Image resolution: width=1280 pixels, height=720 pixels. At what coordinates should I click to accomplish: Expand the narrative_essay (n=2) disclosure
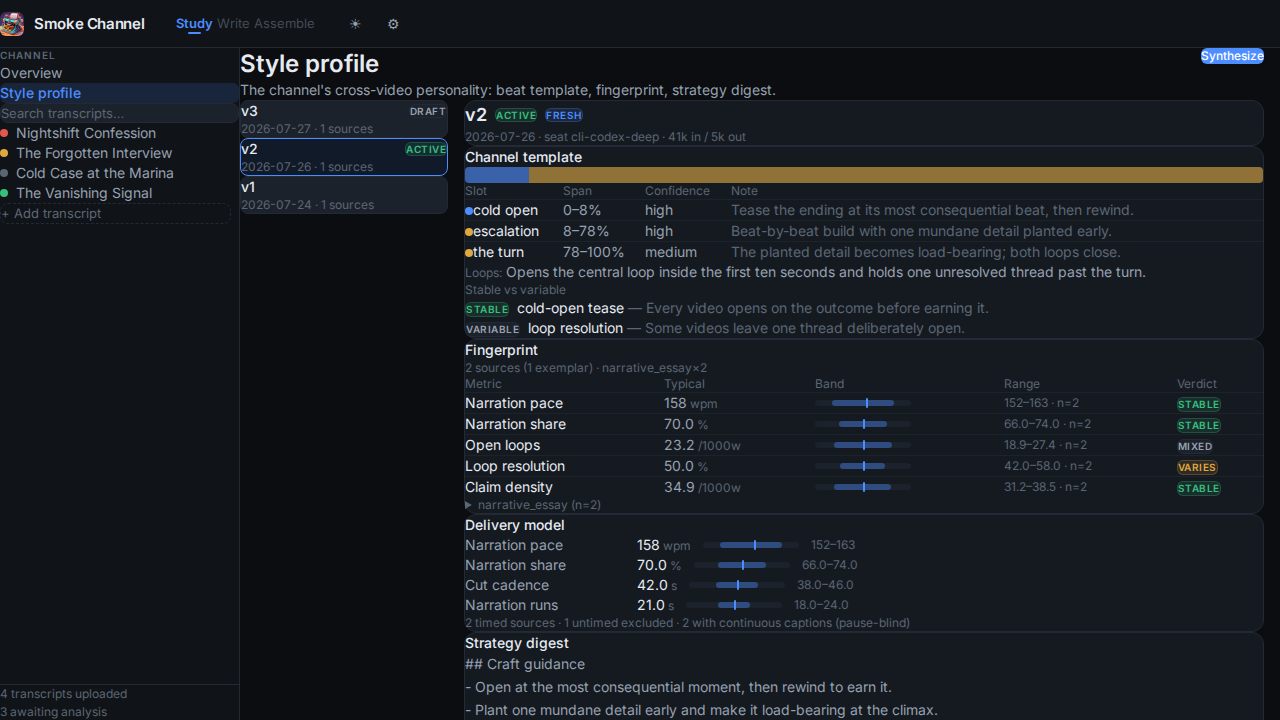tap(533, 505)
